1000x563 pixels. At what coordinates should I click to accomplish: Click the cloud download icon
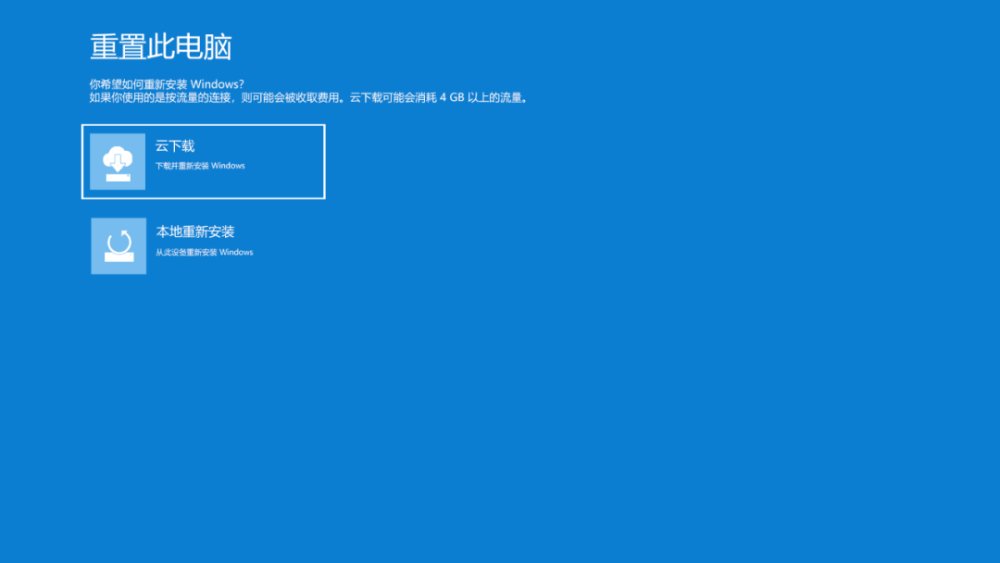pos(117,162)
